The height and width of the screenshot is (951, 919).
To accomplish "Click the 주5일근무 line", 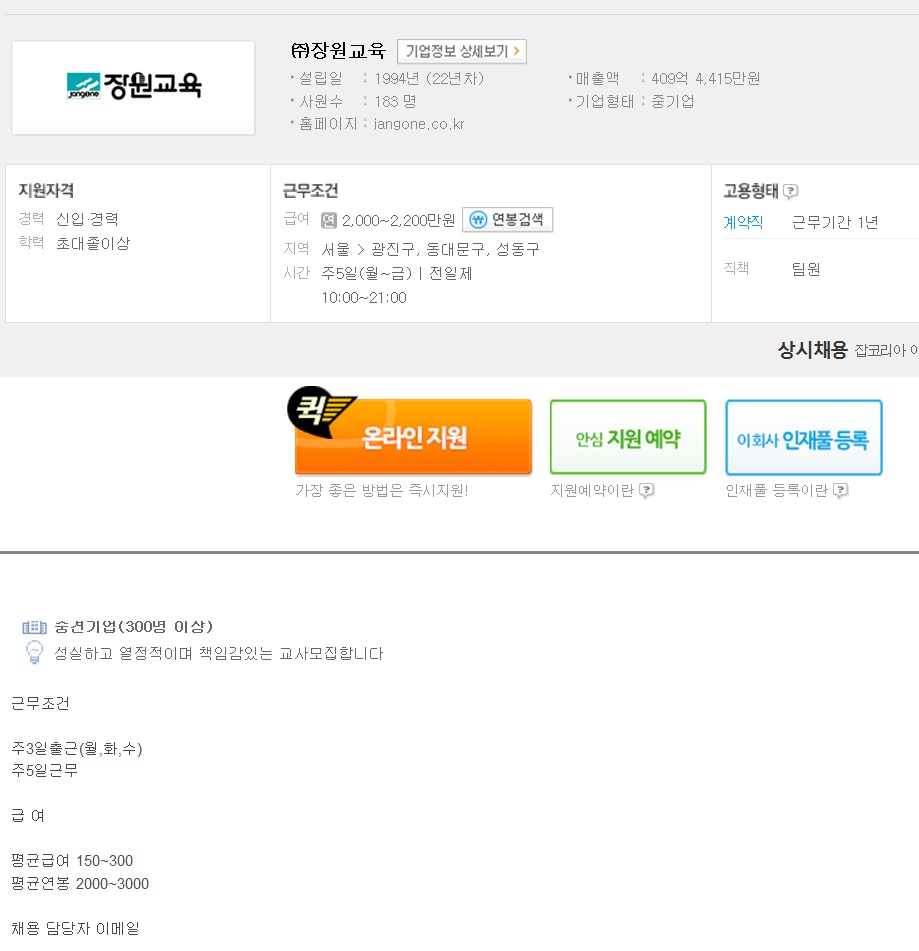I will (x=45, y=770).
